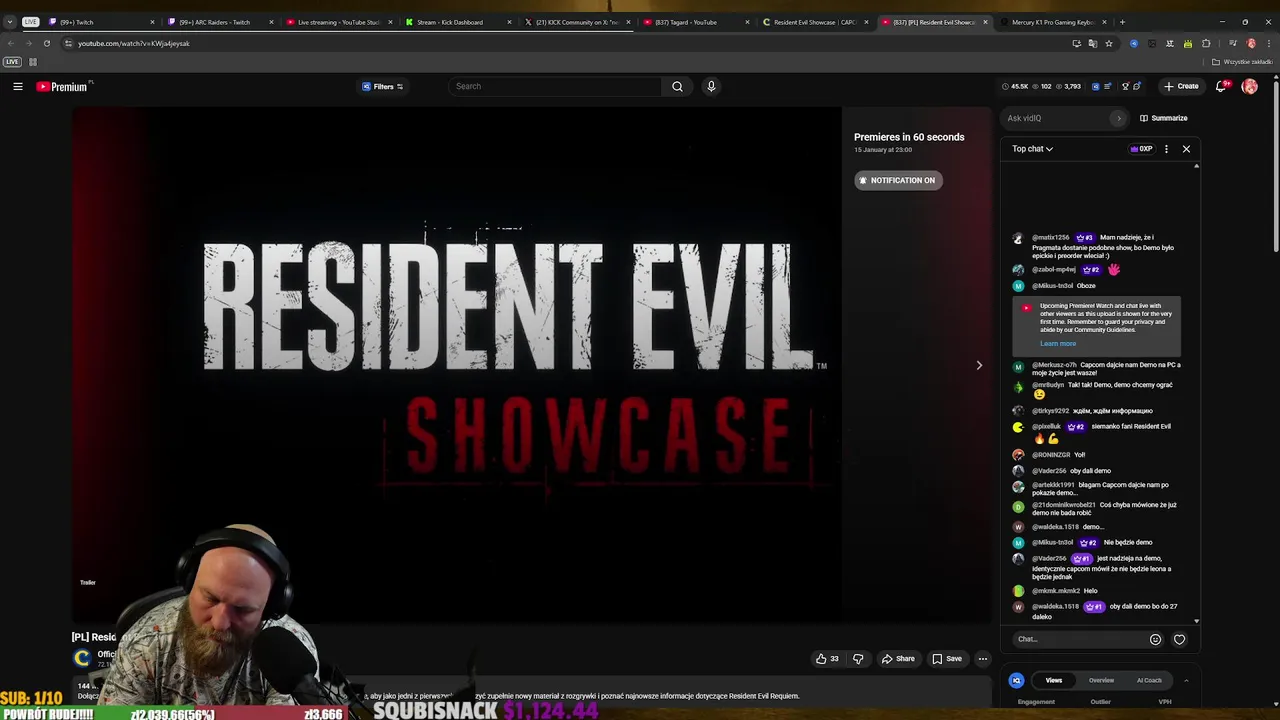1280x720 pixels.
Task: Open the tab search dropdown arrow
Action: point(10,22)
